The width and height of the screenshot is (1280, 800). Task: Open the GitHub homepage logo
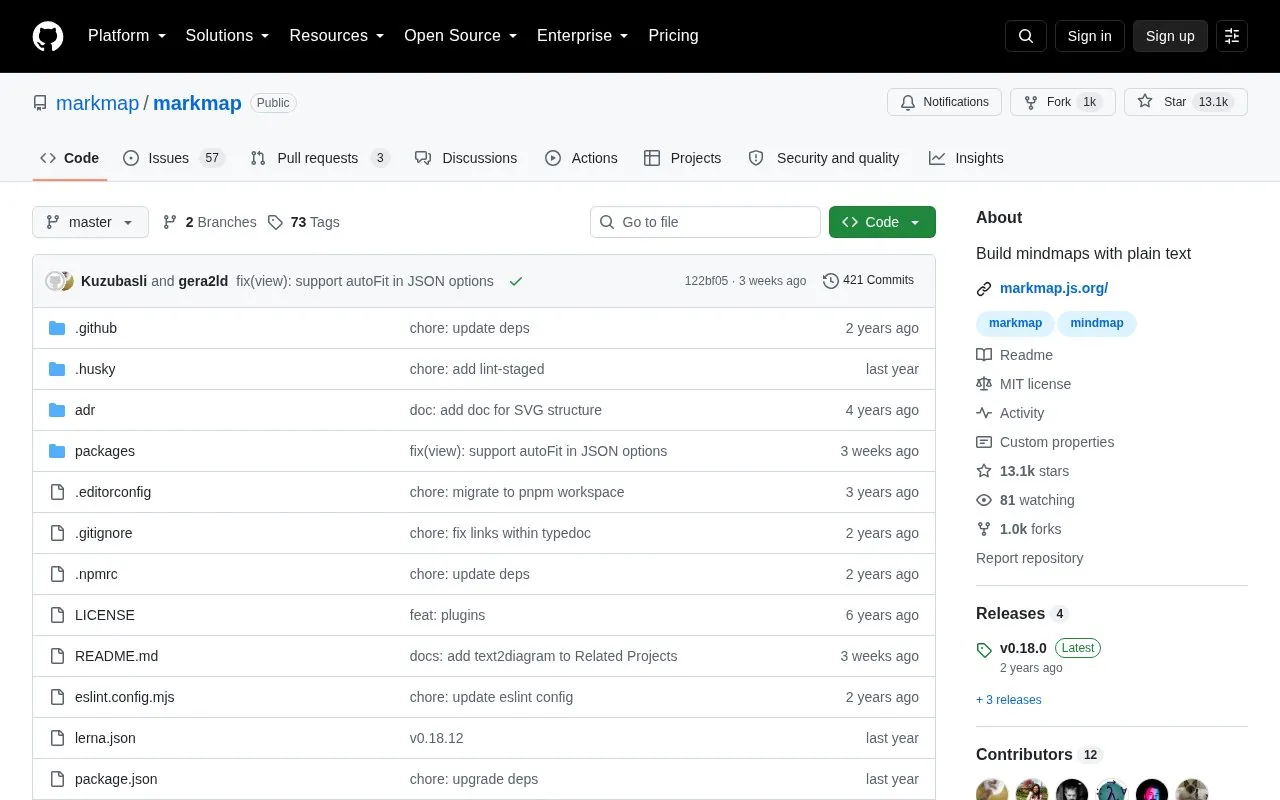click(x=48, y=36)
